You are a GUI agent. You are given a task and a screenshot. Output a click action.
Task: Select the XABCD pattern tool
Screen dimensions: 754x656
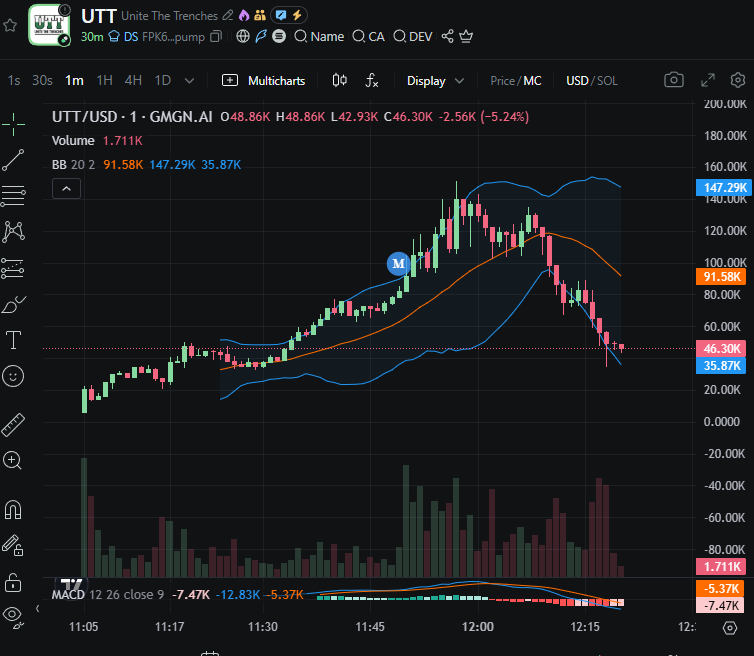[13, 232]
